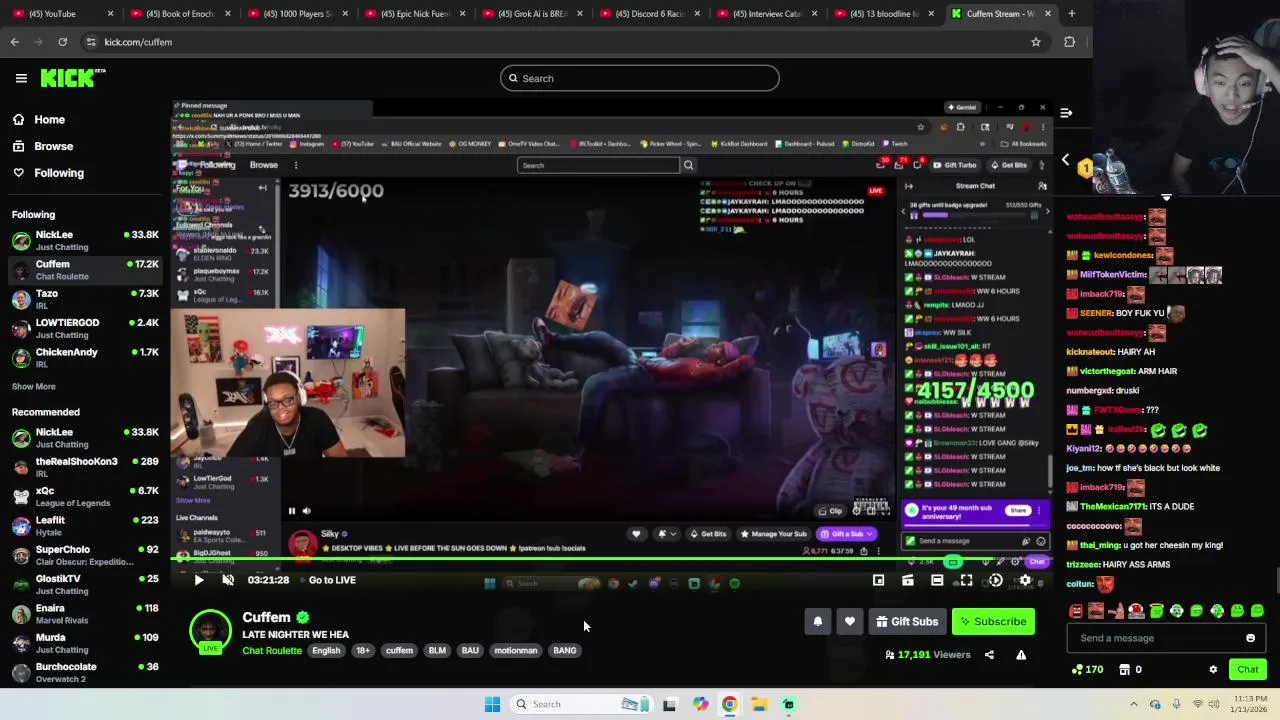Select the BAU tag

coord(470,650)
